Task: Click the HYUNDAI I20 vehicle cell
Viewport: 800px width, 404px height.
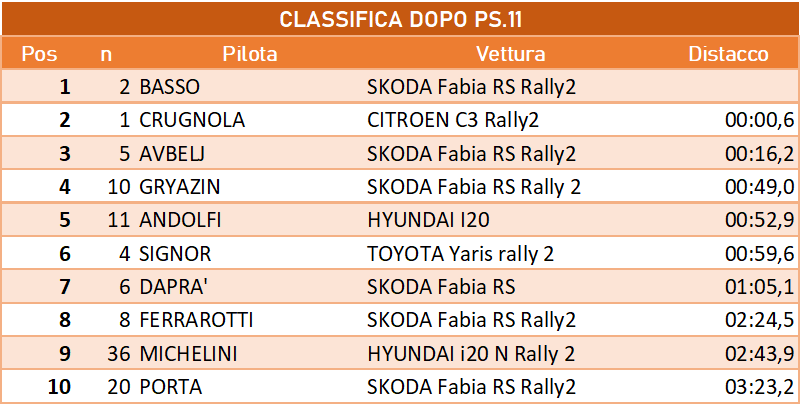Action: pos(429,220)
